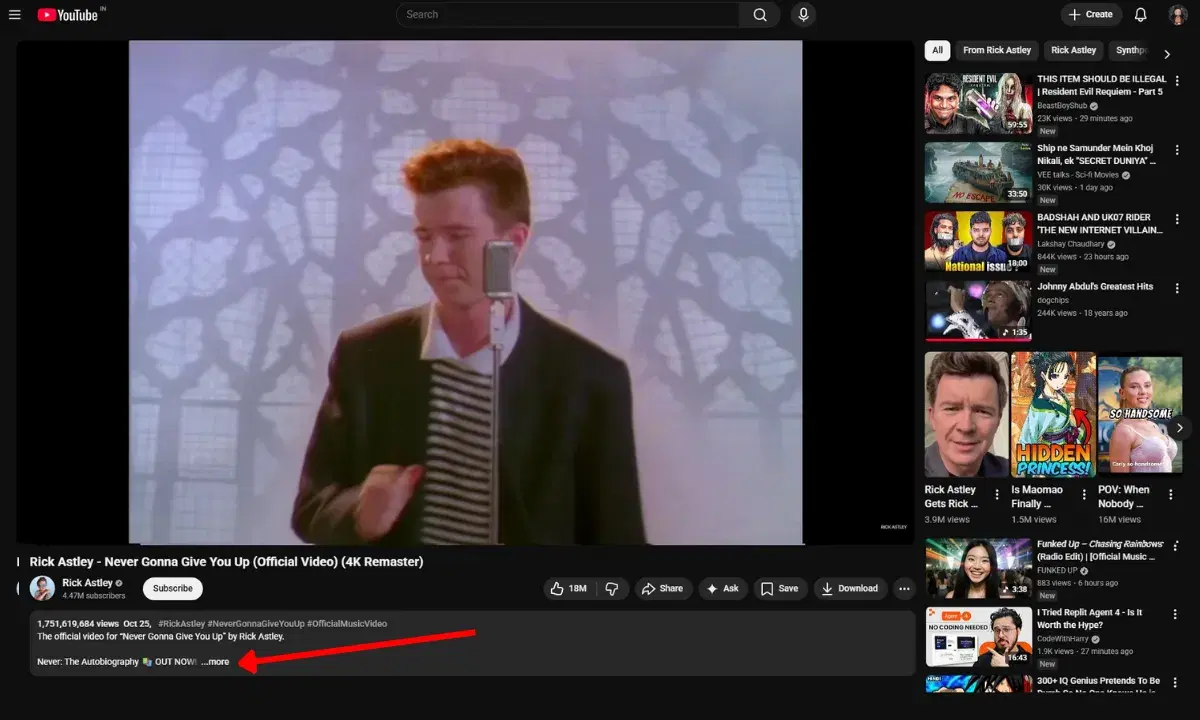The image size is (1200, 720).
Task: Save the video to a playlist
Action: click(x=780, y=589)
